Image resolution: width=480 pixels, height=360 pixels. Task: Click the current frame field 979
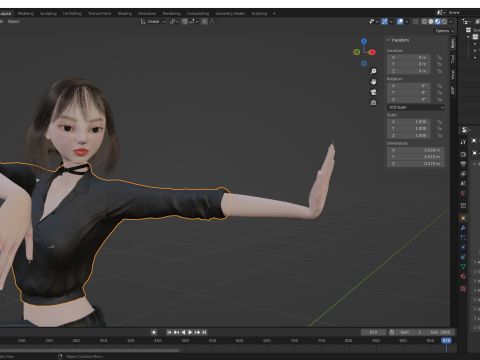pos(373,332)
